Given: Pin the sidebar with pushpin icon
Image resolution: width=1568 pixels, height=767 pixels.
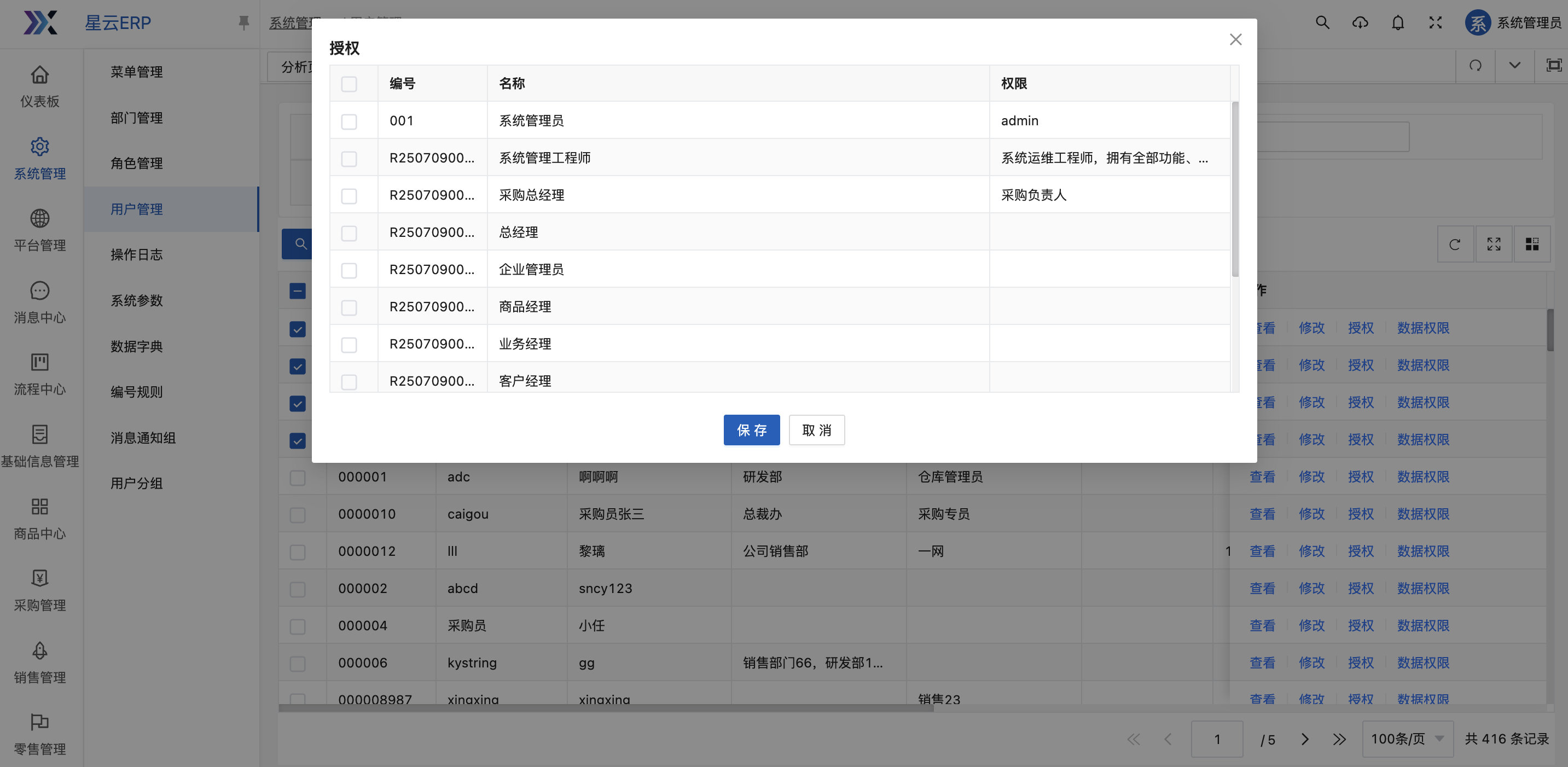Looking at the screenshot, I should [243, 22].
